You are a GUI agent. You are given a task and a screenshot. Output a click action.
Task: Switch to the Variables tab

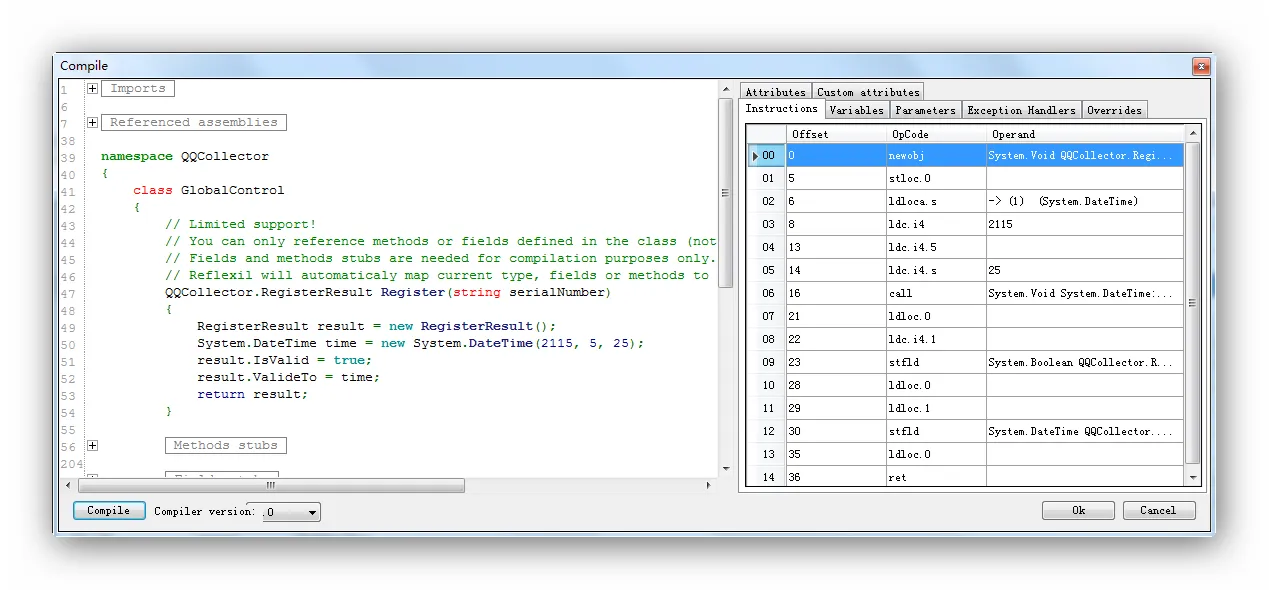[856, 110]
